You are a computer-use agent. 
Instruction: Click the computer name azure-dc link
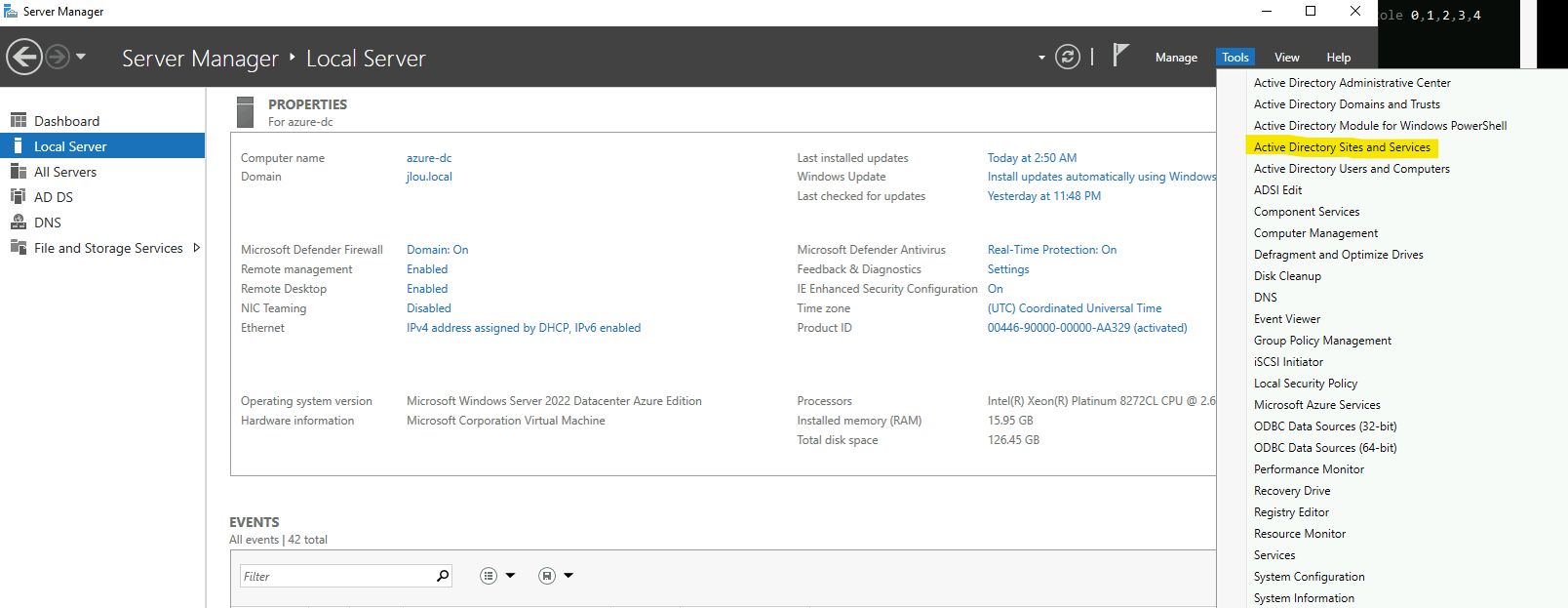point(429,158)
